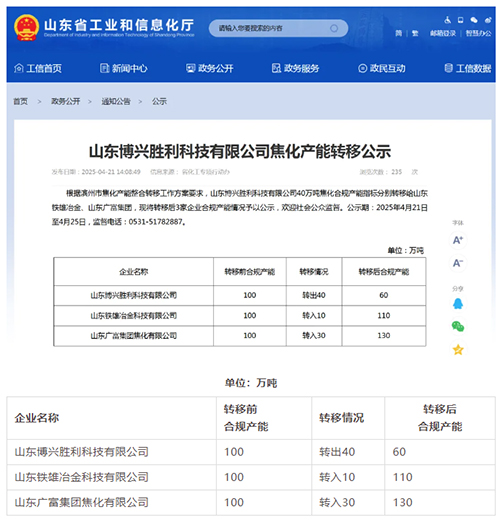Click 转移前合规产能 header in upper table
The height and width of the screenshot is (525, 500).
pyautogui.click(x=249, y=272)
